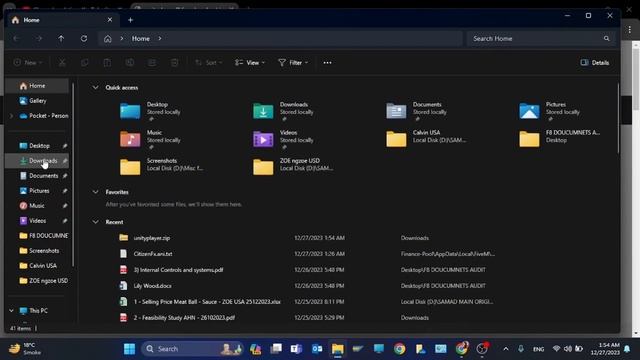
Task: Click the chevron after Home in address bar
Action: pos(160,38)
